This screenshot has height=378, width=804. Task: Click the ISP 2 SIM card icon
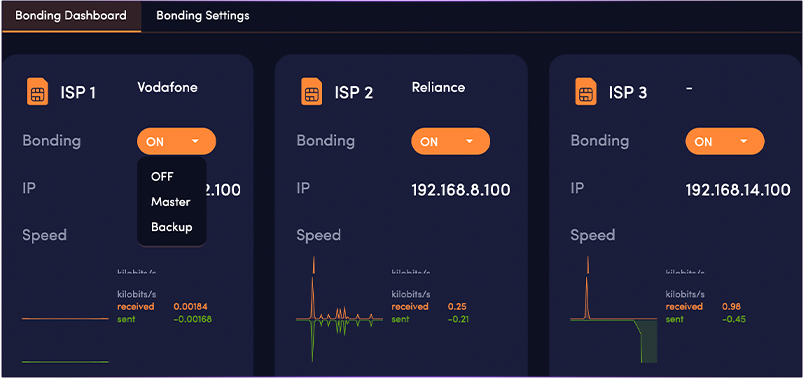(x=312, y=92)
